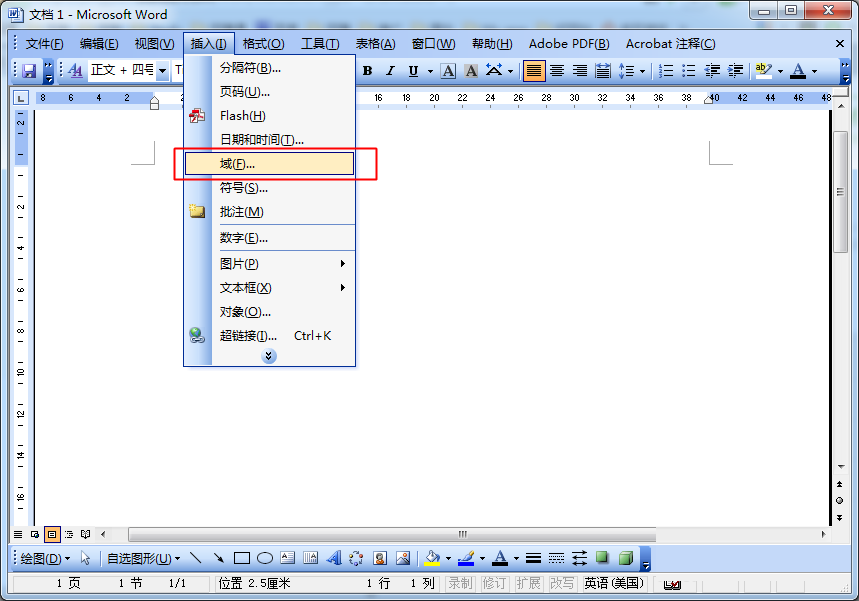Expand the 文本框(X) submenu
Image resolution: width=859 pixels, height=601 pixels.
point(270,288)
